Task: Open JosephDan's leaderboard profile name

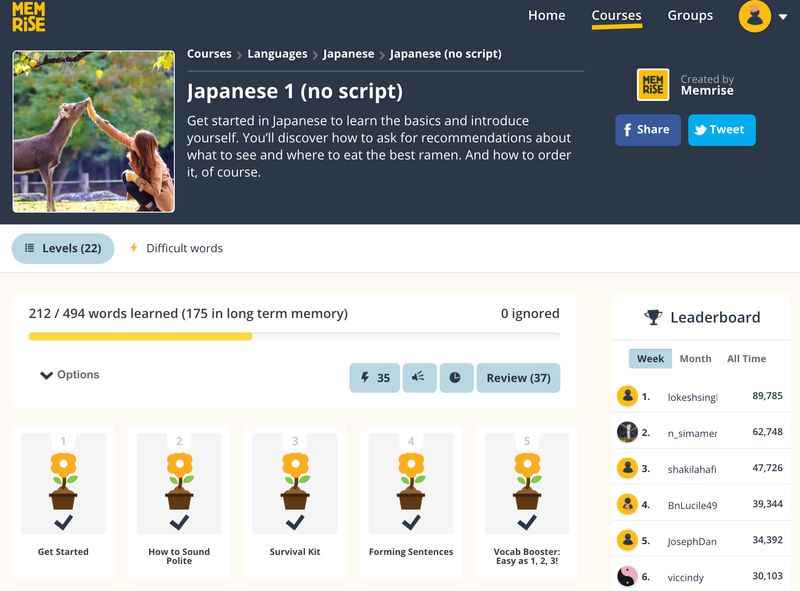Action: click(x=692, y=541)
